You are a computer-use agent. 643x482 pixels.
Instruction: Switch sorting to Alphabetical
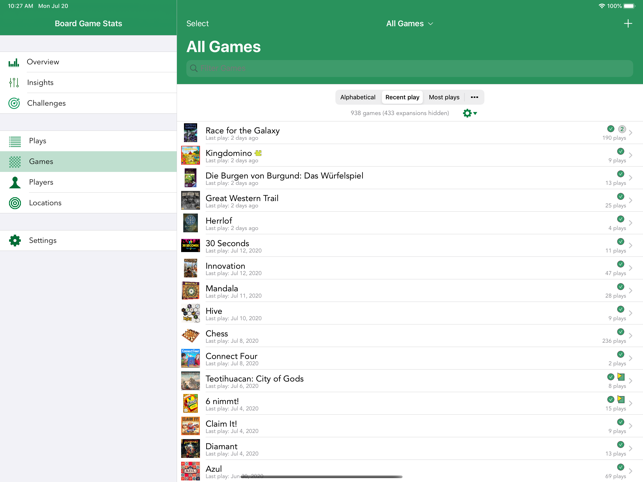point(357,97)
